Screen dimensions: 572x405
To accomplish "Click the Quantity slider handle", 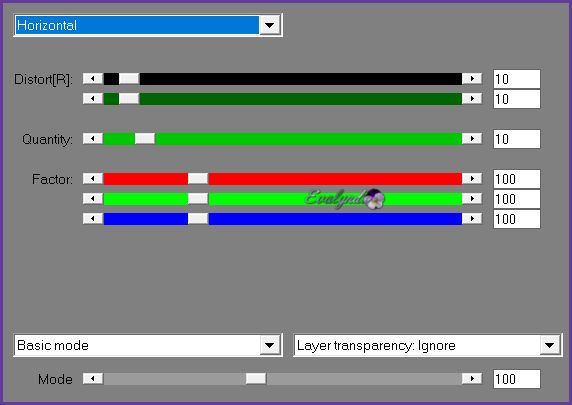I will (x=145, y=139).
